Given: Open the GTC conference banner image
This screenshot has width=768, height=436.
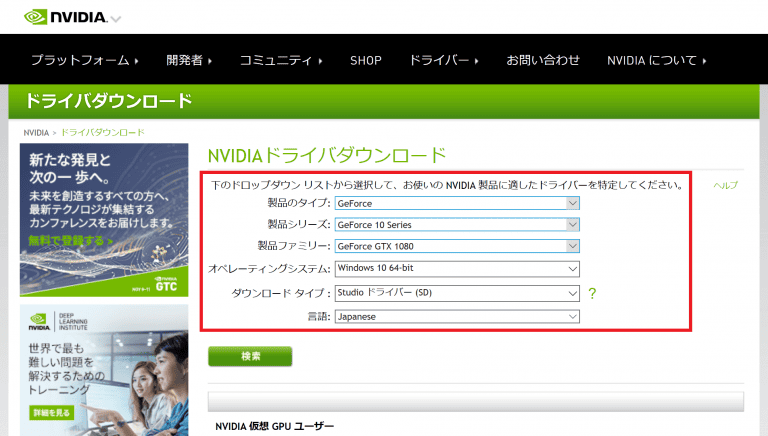Looking at the screenshot, I should (x=104, y=219).
